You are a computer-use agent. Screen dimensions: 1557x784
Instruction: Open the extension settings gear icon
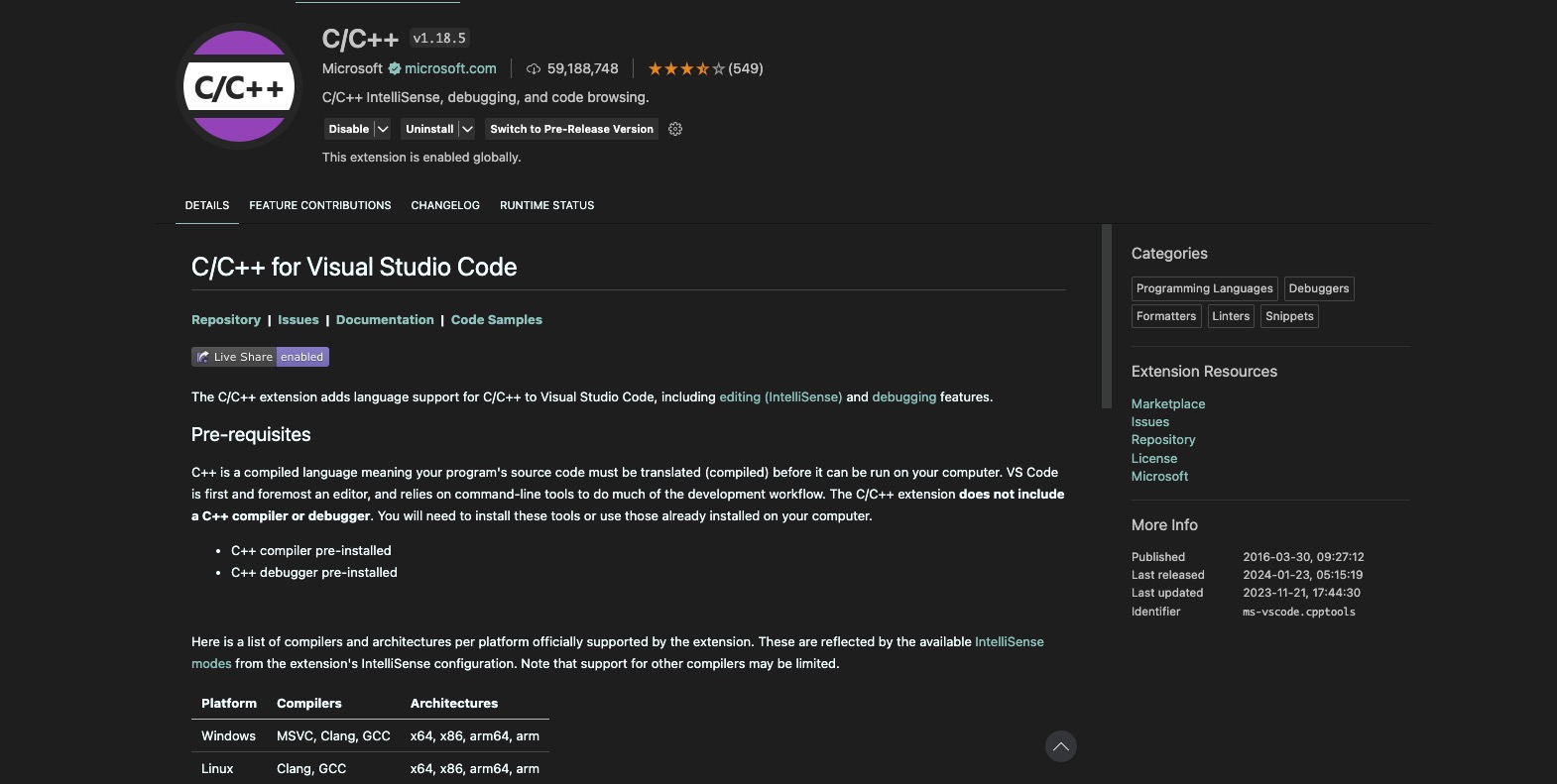point(675,129)
